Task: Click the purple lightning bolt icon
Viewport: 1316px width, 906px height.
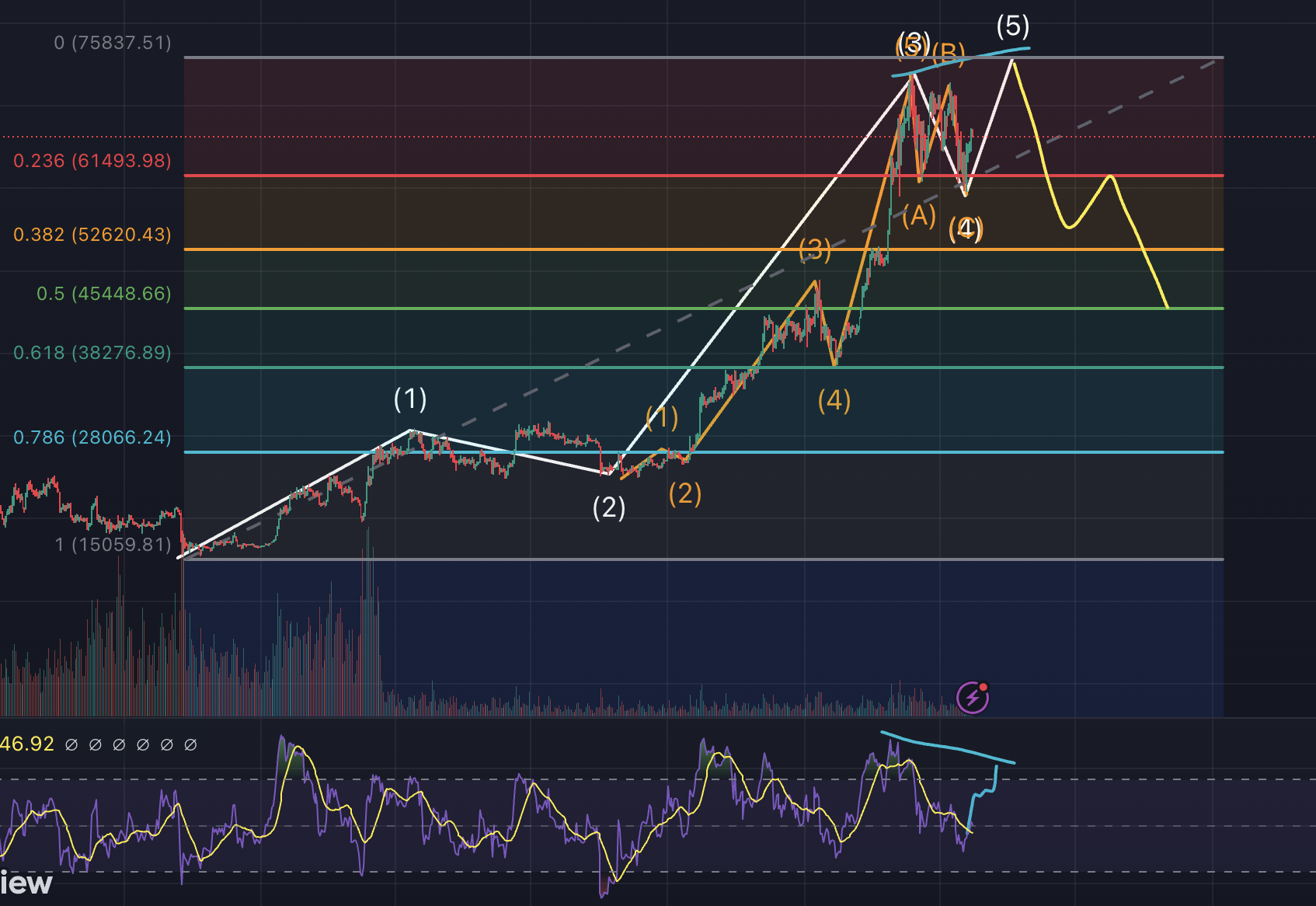Action: 972,698
